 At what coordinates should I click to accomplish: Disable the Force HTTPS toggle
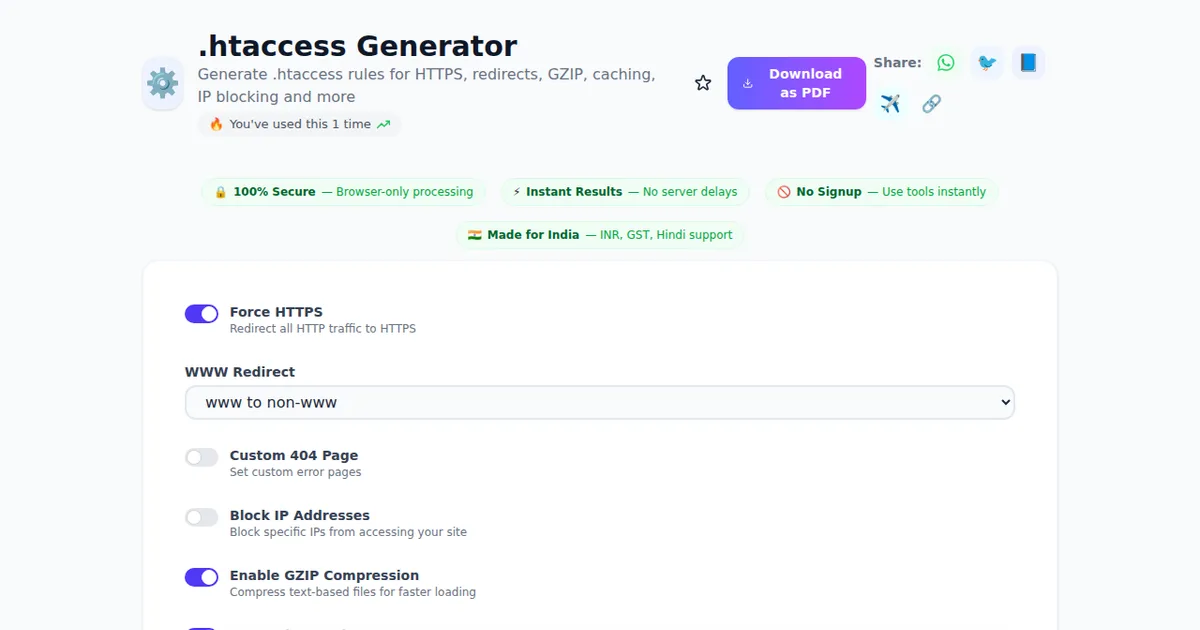[201, 314]
